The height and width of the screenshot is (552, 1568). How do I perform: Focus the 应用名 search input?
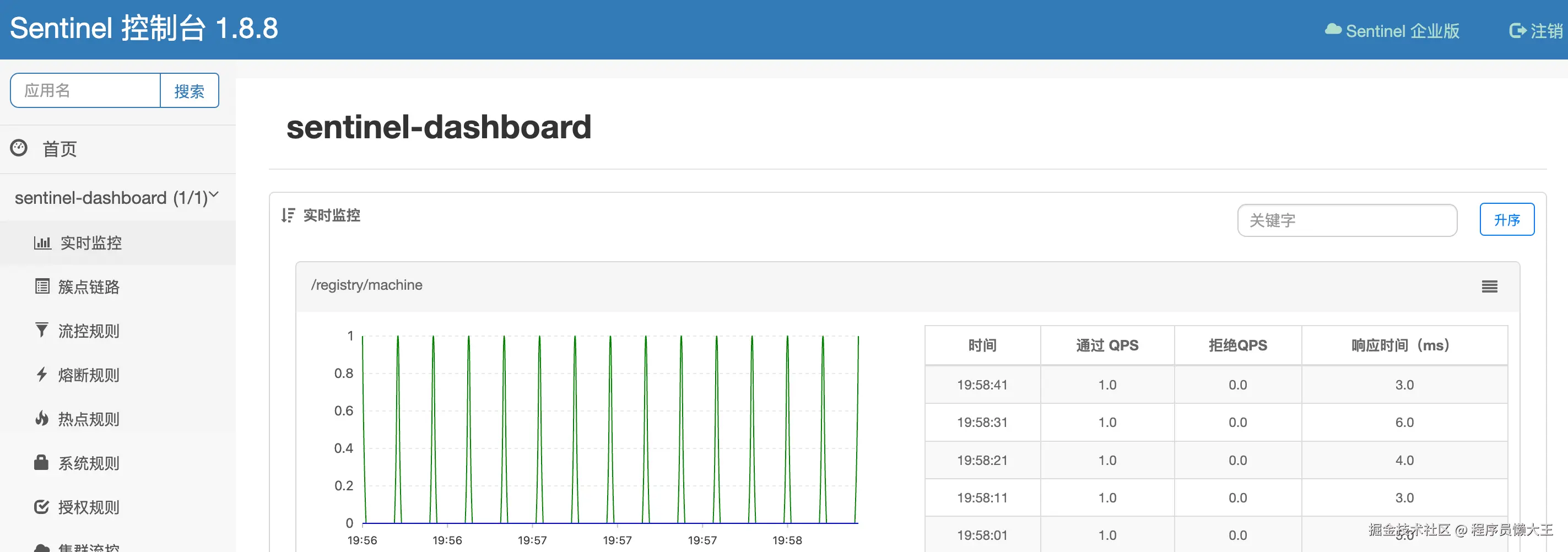click(85, 91)
